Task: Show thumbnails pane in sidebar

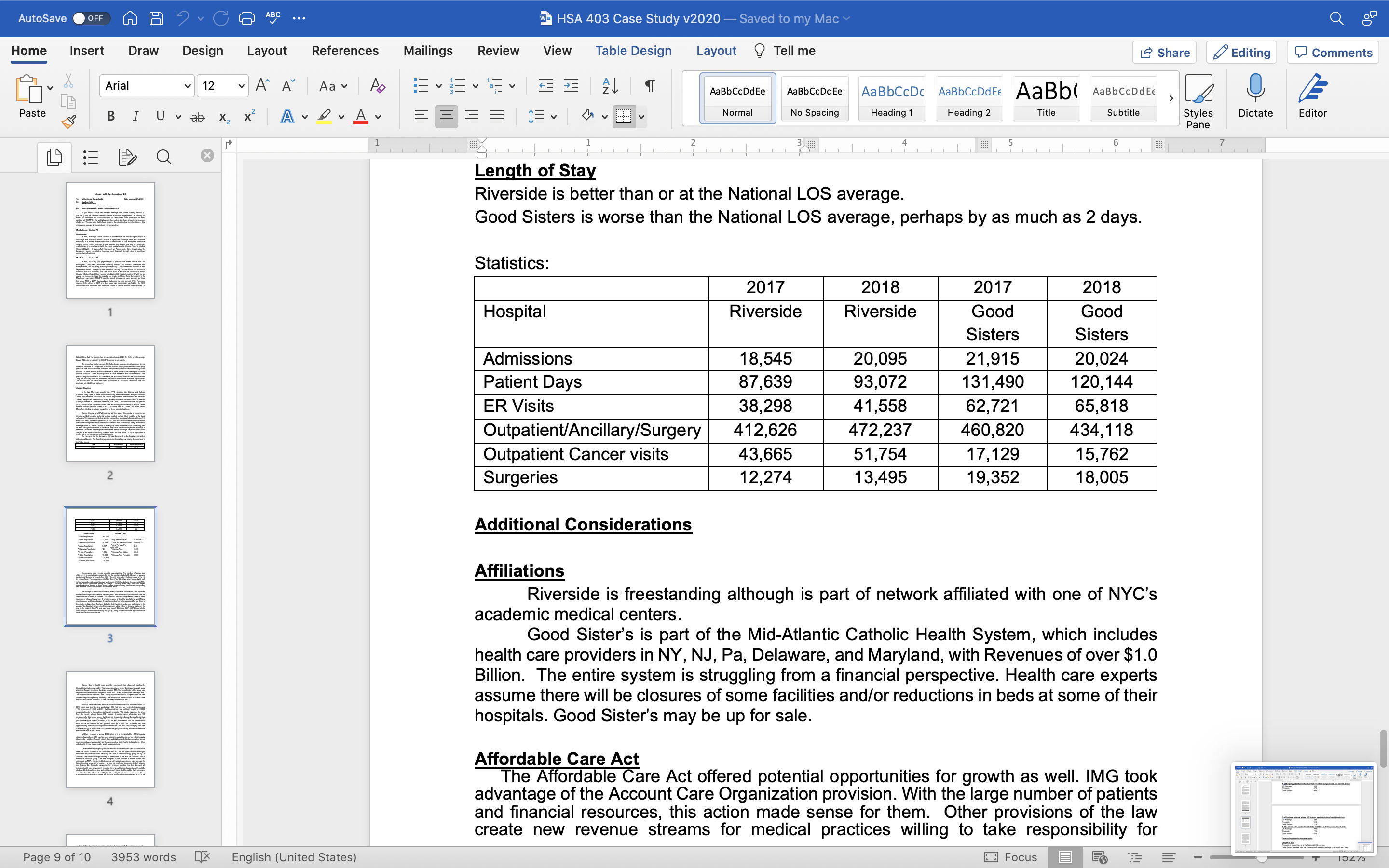Action: click(54, 157)
